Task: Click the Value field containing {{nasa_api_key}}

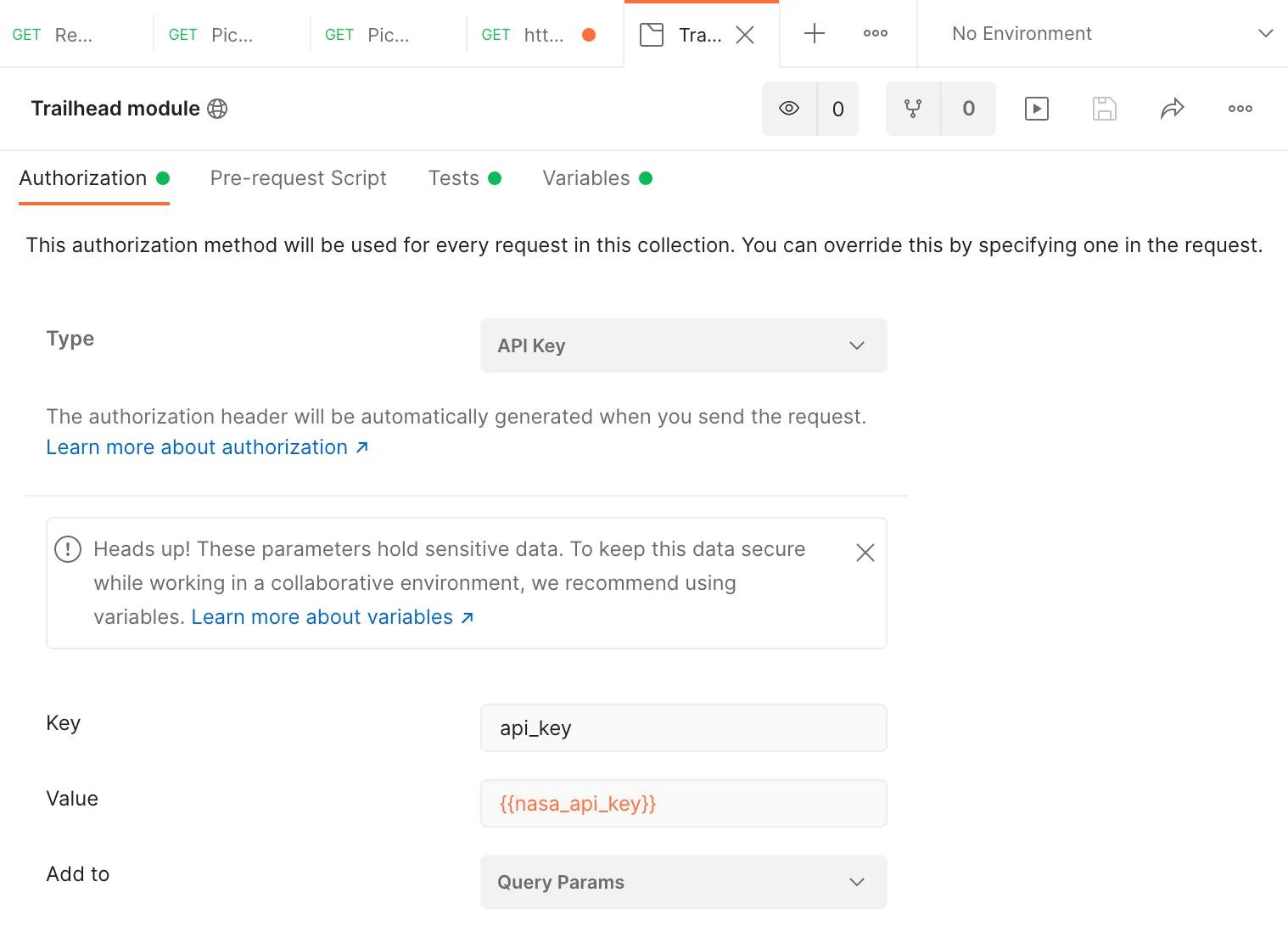Action: pyautogui.click(x=683, y=803)
